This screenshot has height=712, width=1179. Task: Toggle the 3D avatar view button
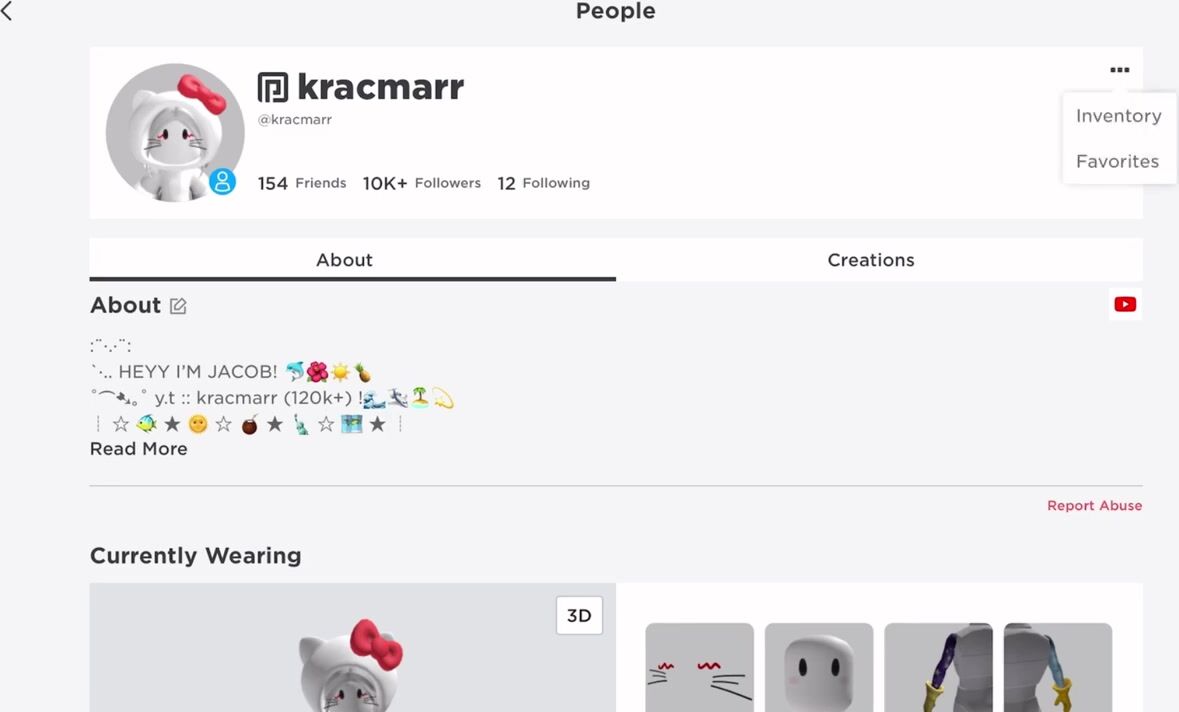[x=579, y=616]
